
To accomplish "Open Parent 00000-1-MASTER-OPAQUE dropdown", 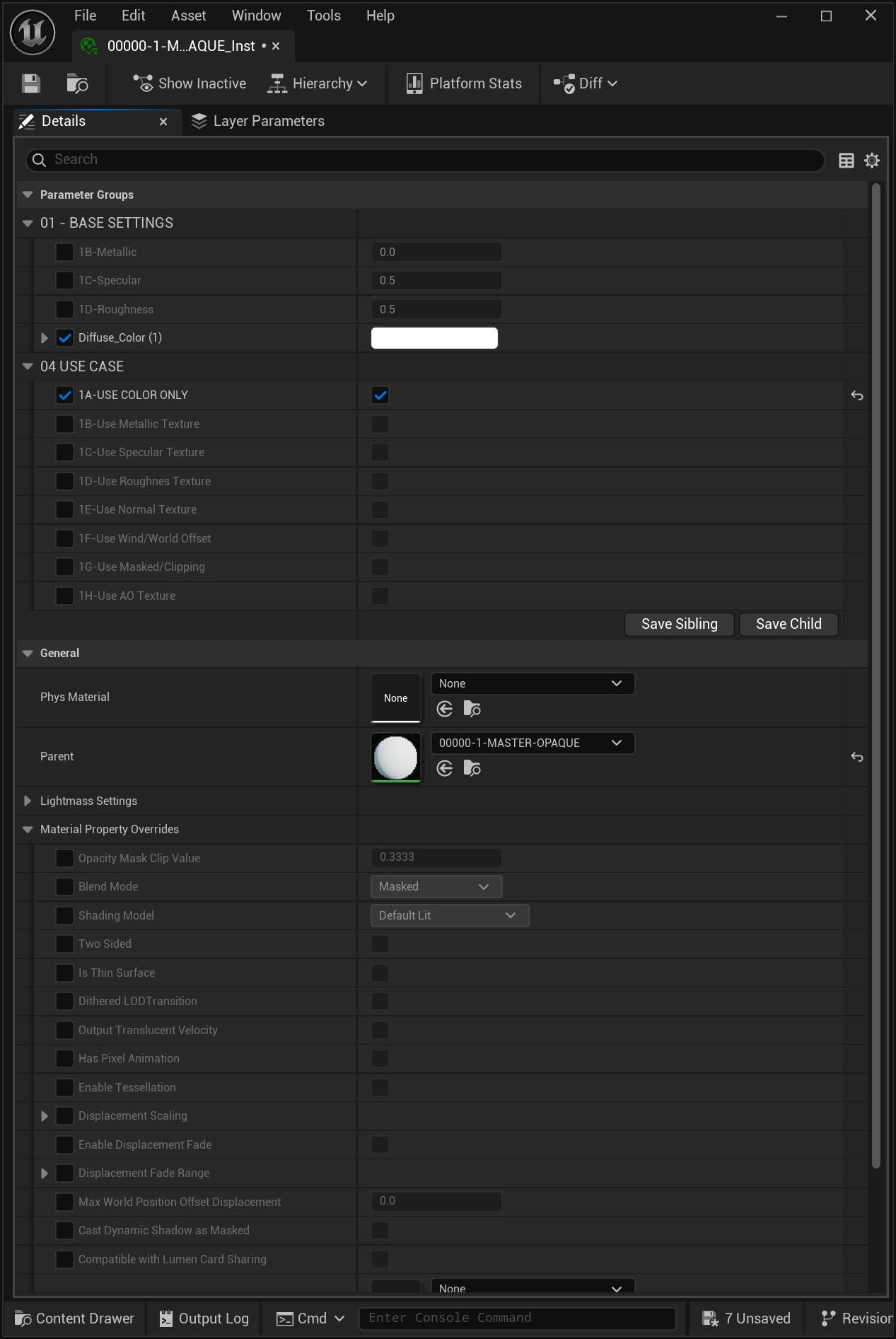I will pyautogui.click(x=533, y=743).
